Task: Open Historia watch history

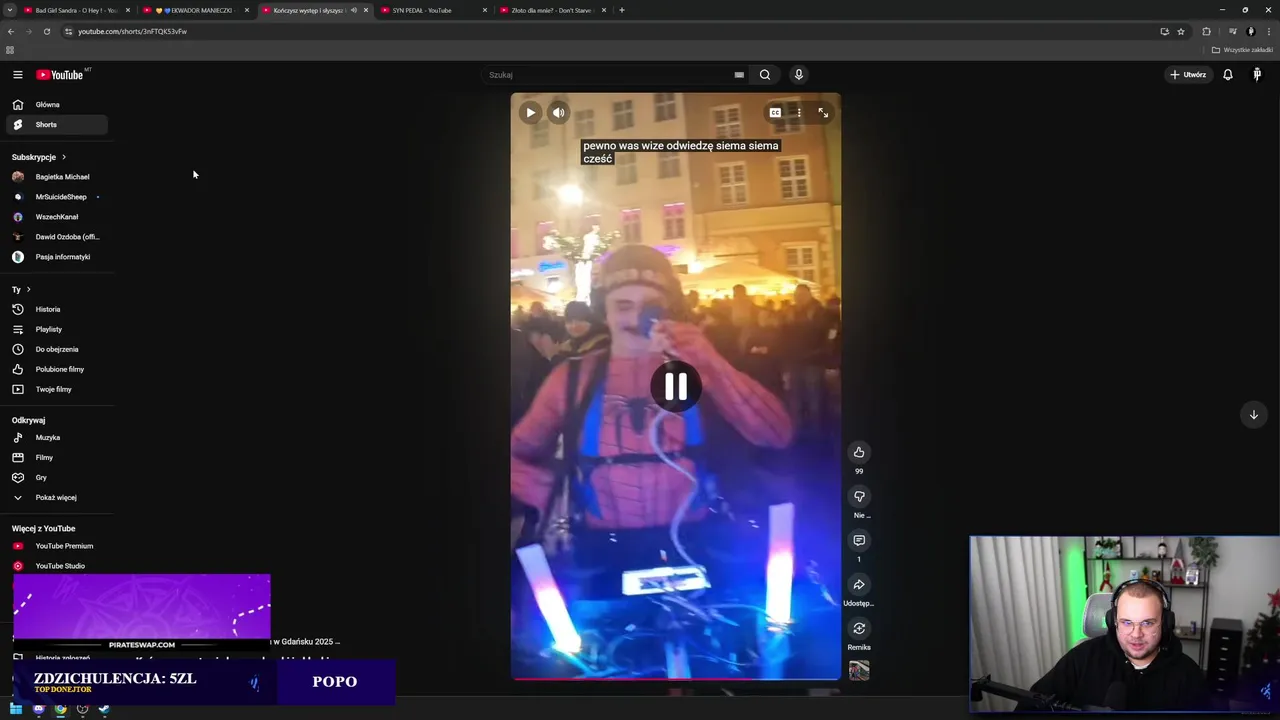Action: coord(56,309)
